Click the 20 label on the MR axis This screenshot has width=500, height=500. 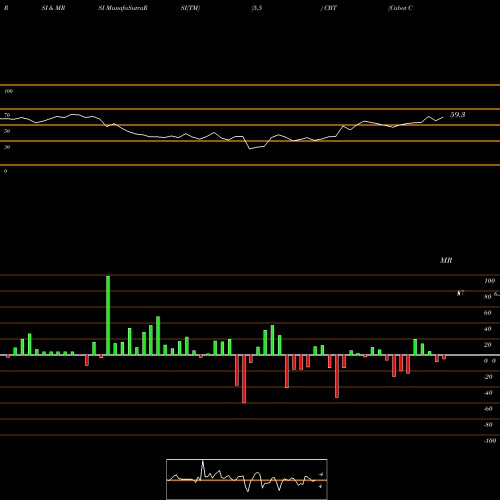pyautogui.click(x=488, y=345)
